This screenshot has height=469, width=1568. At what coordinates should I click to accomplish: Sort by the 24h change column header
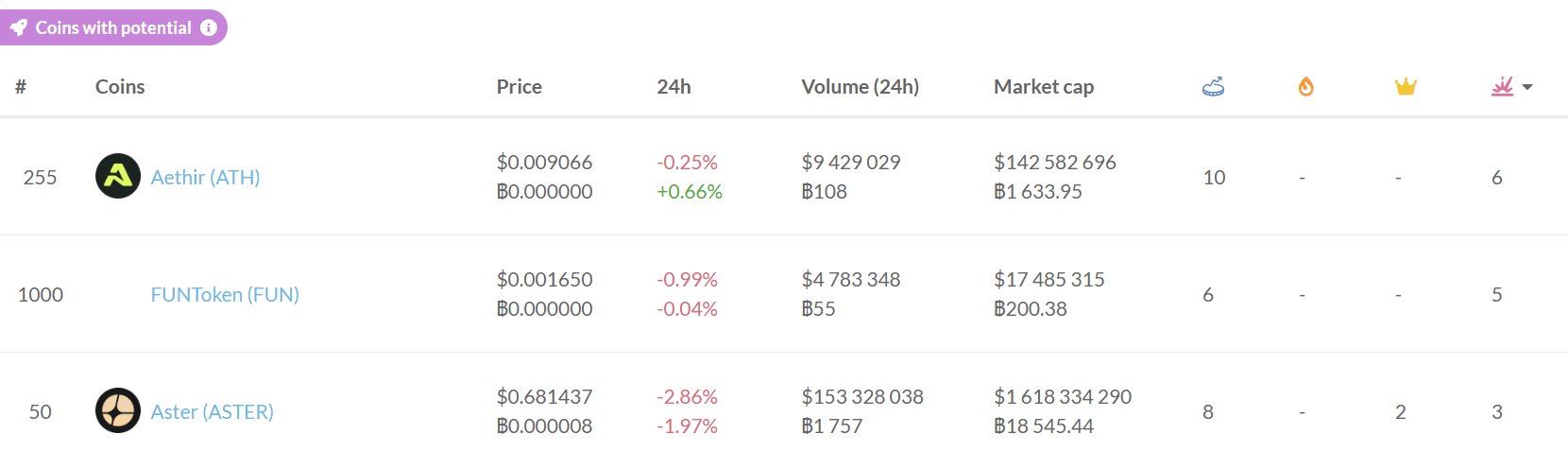673,87
